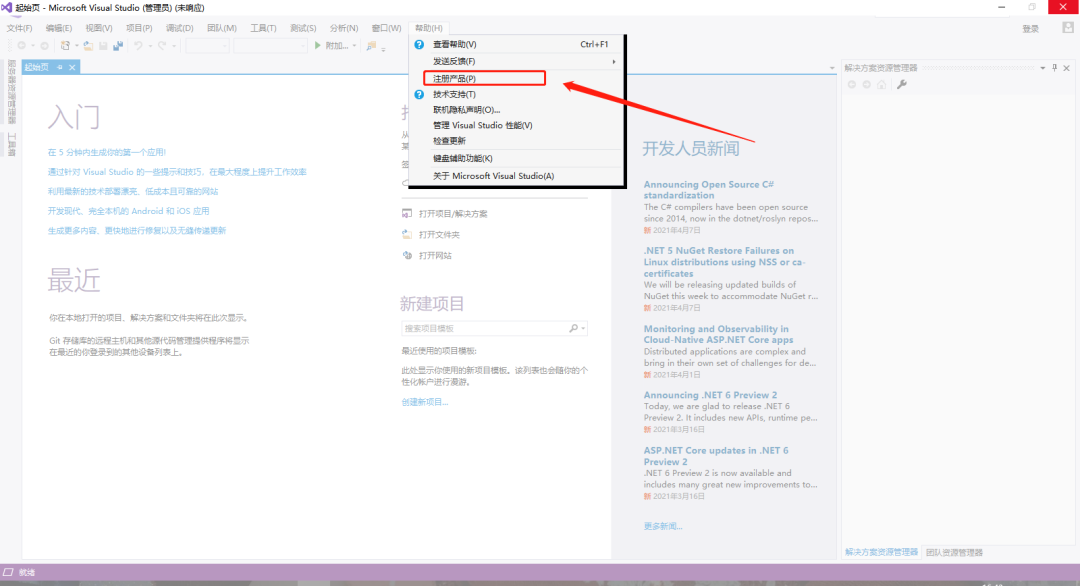
Task: Click the Find in Files toolbar icon
Action: 371,45
